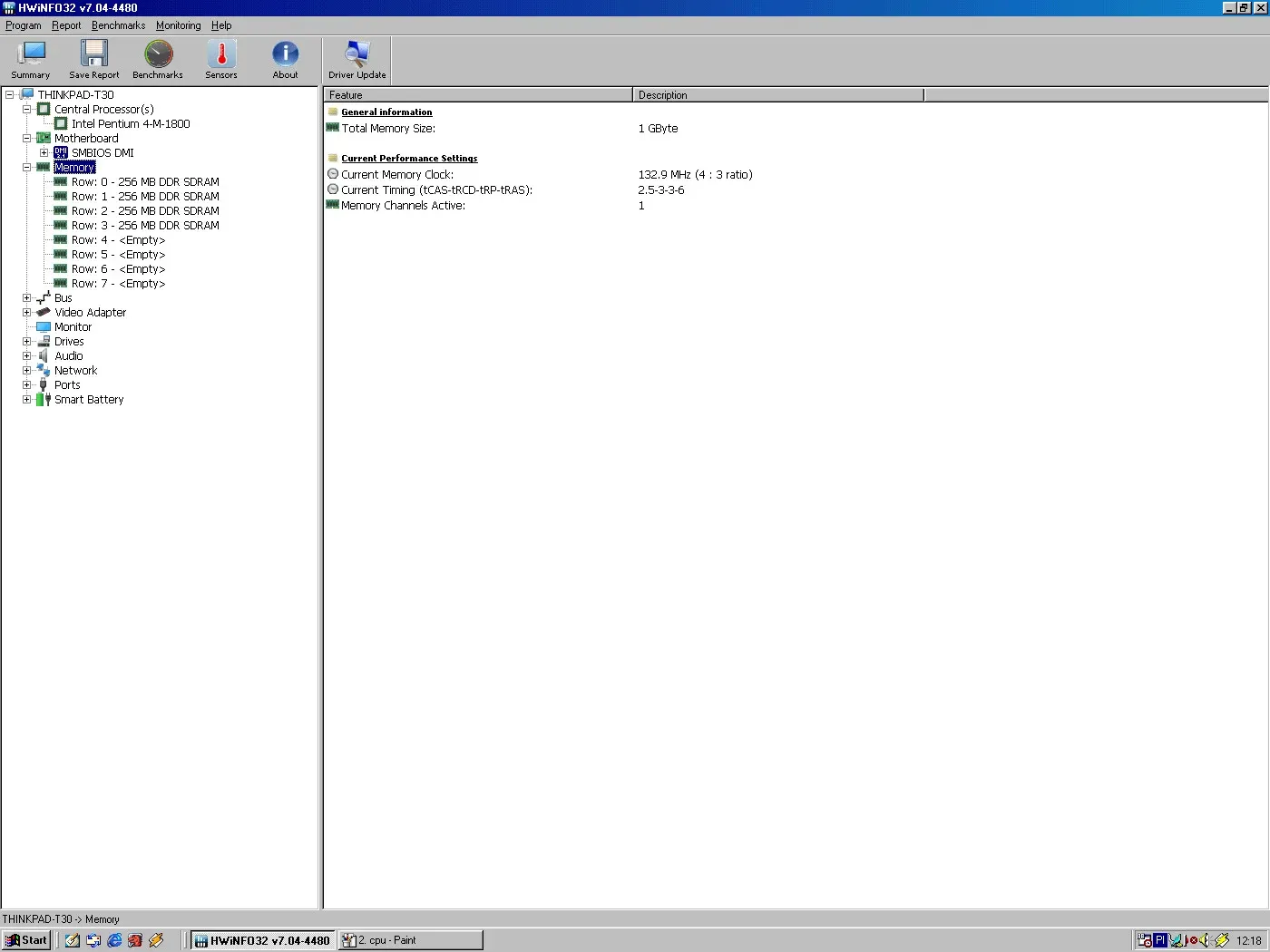
Task: Click the Description column header
Action: click(778, 95)
